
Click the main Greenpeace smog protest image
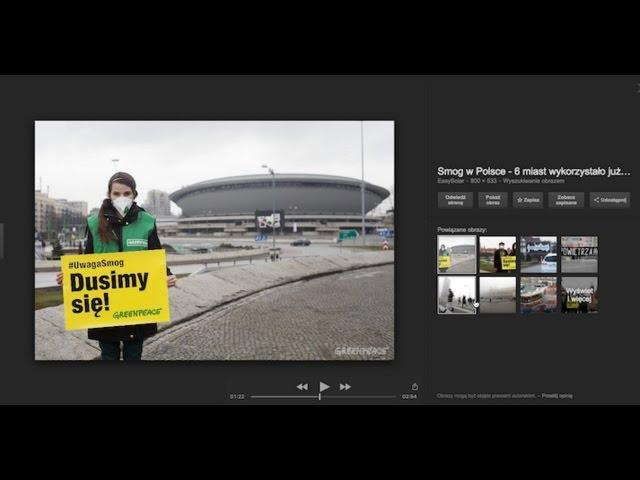click(214, 240)
